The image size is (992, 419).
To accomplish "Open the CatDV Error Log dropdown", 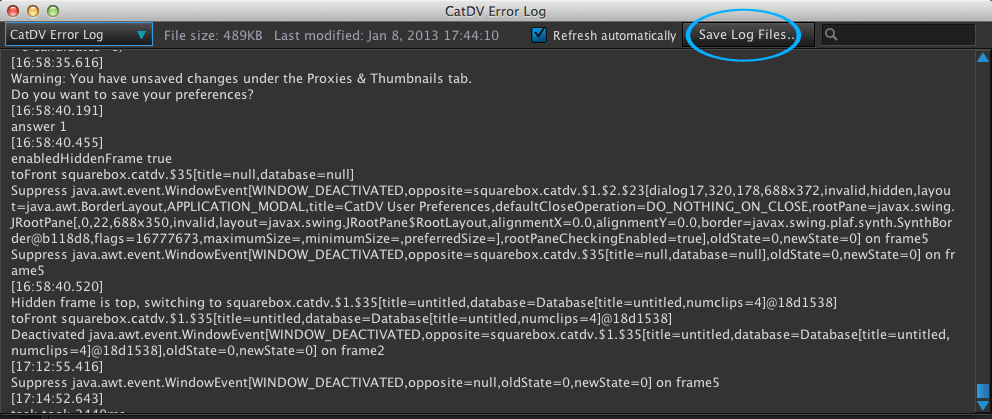I will click(78, 35).
